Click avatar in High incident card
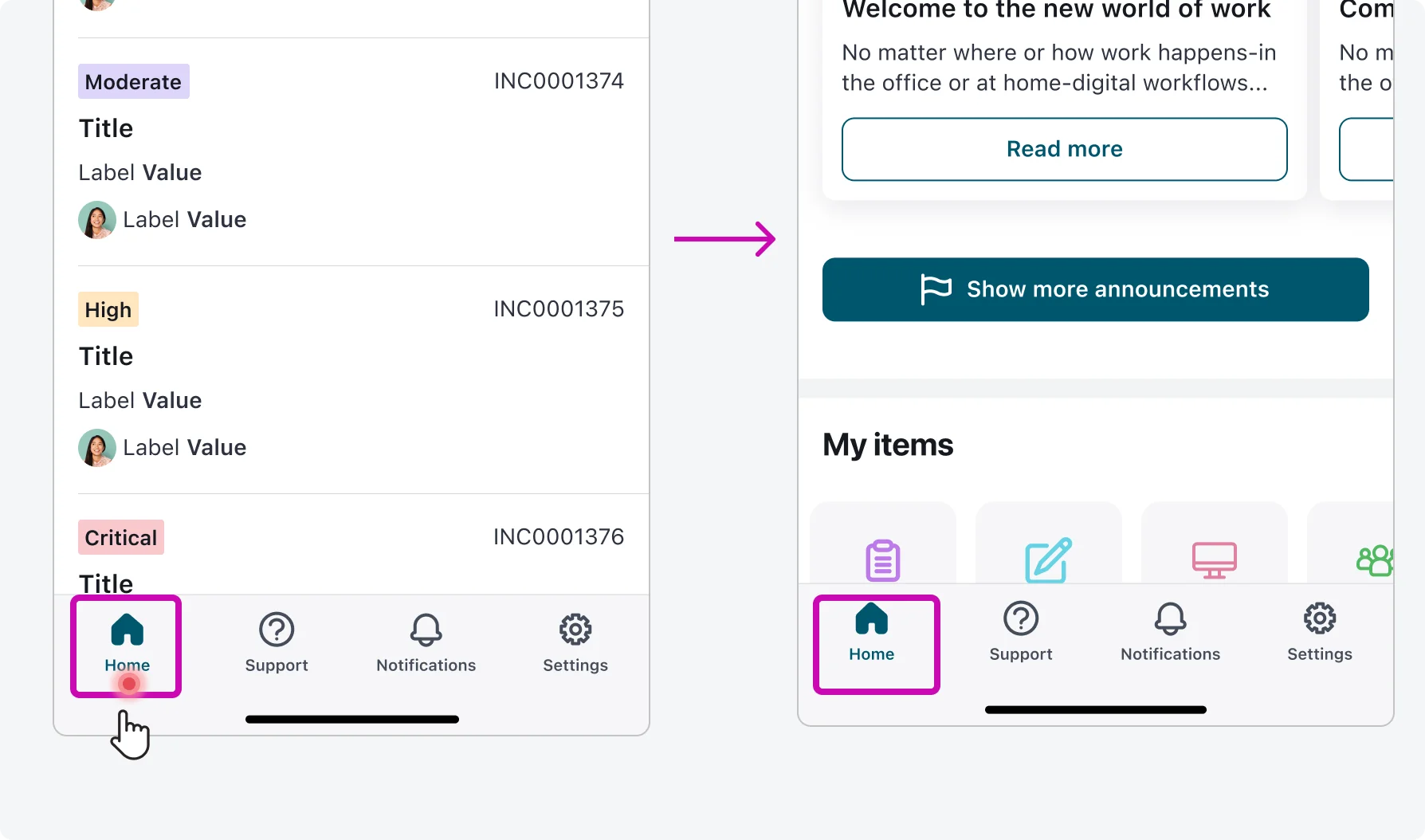Screen dimensions: 1425x840 tap(97, 448)
